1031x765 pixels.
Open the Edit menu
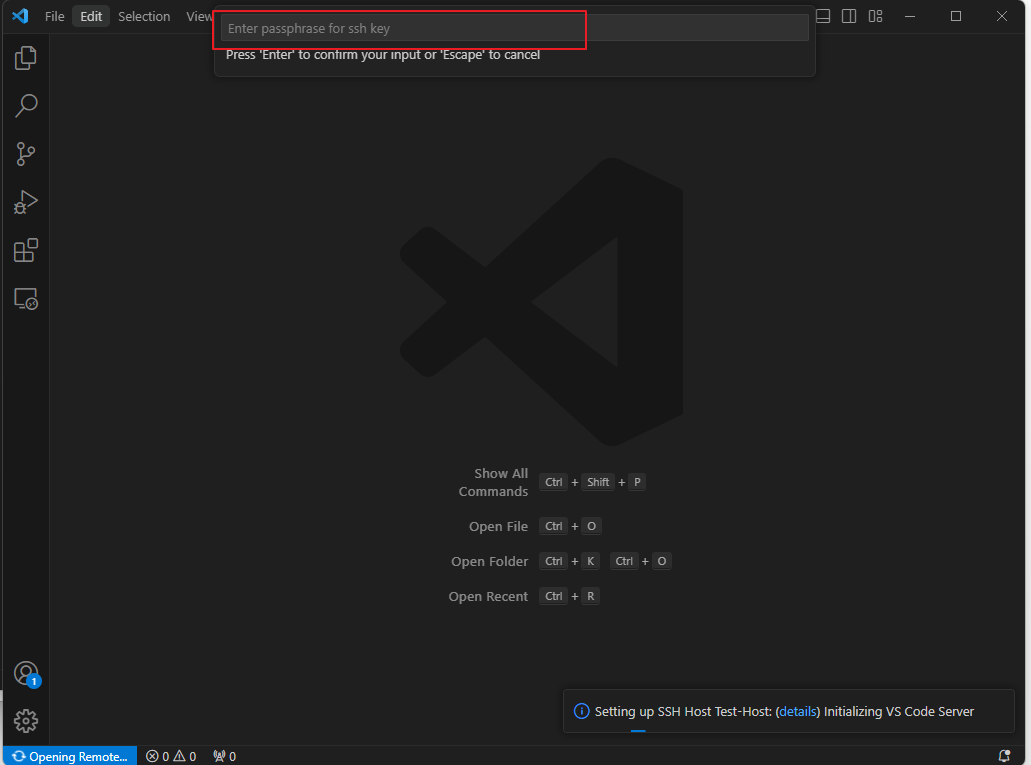[91, 16]
